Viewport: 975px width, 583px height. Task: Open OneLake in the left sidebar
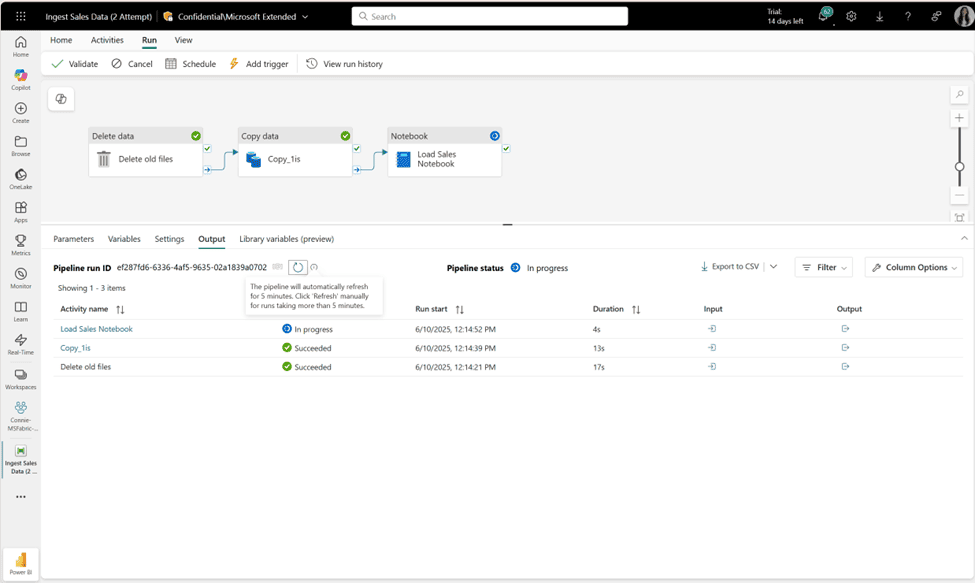click(20, 178)
